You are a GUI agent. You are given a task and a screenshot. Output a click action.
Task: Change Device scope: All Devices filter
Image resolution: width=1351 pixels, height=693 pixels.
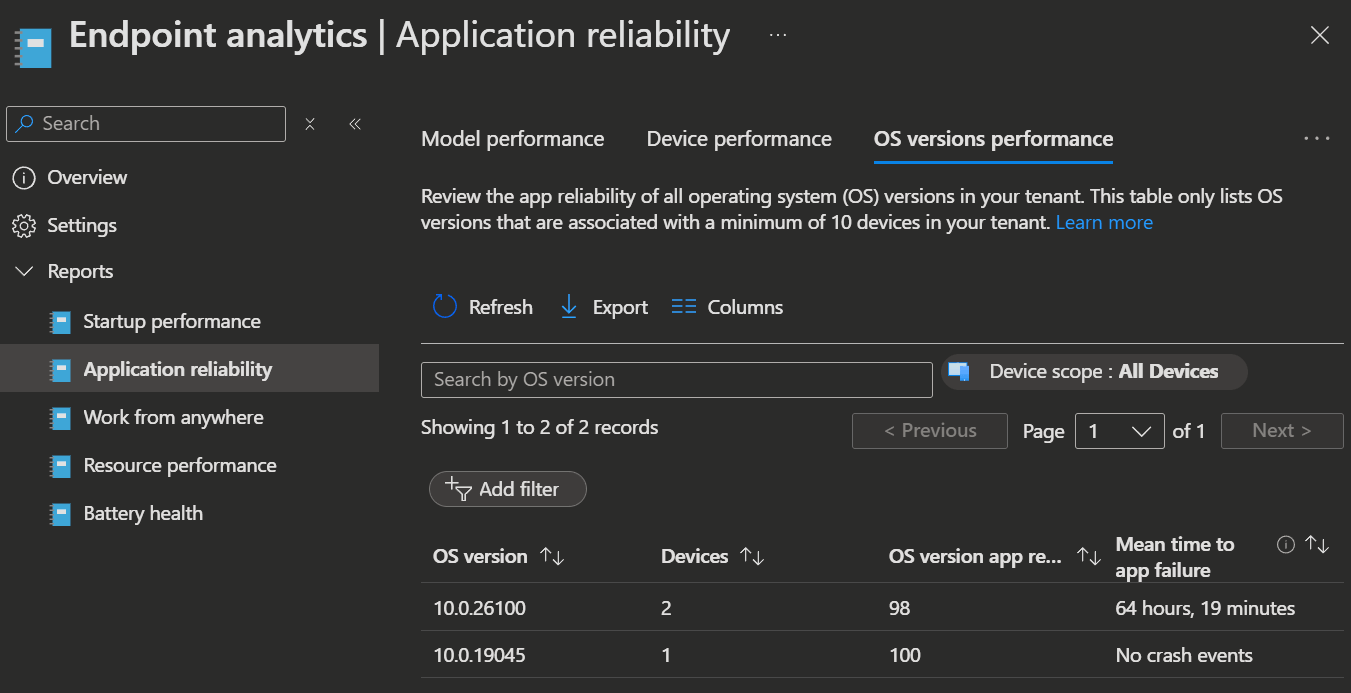[x=1095, y=372]
